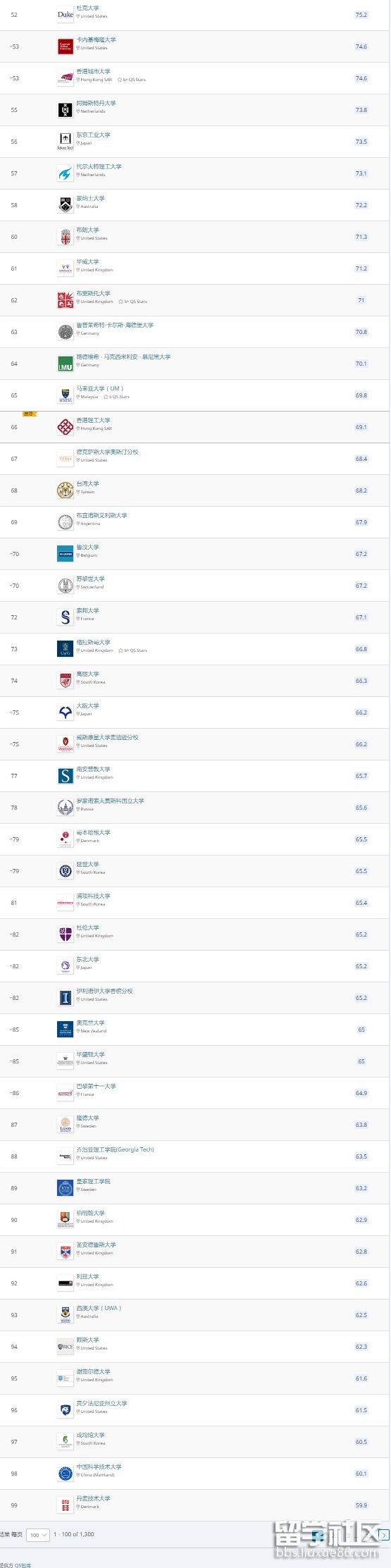Click the University of Southampton S logo
The image size is (391, 1568).
(65, 776)
